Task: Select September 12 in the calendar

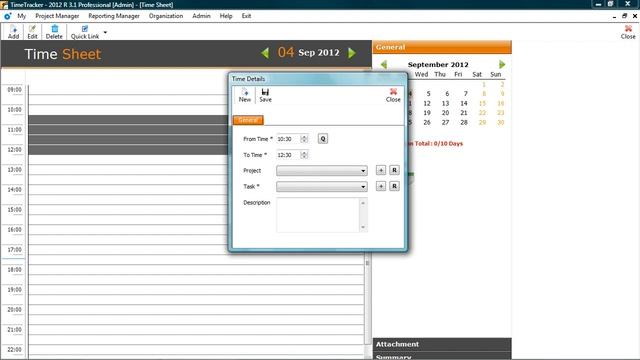Action: (x=427, y=103)
